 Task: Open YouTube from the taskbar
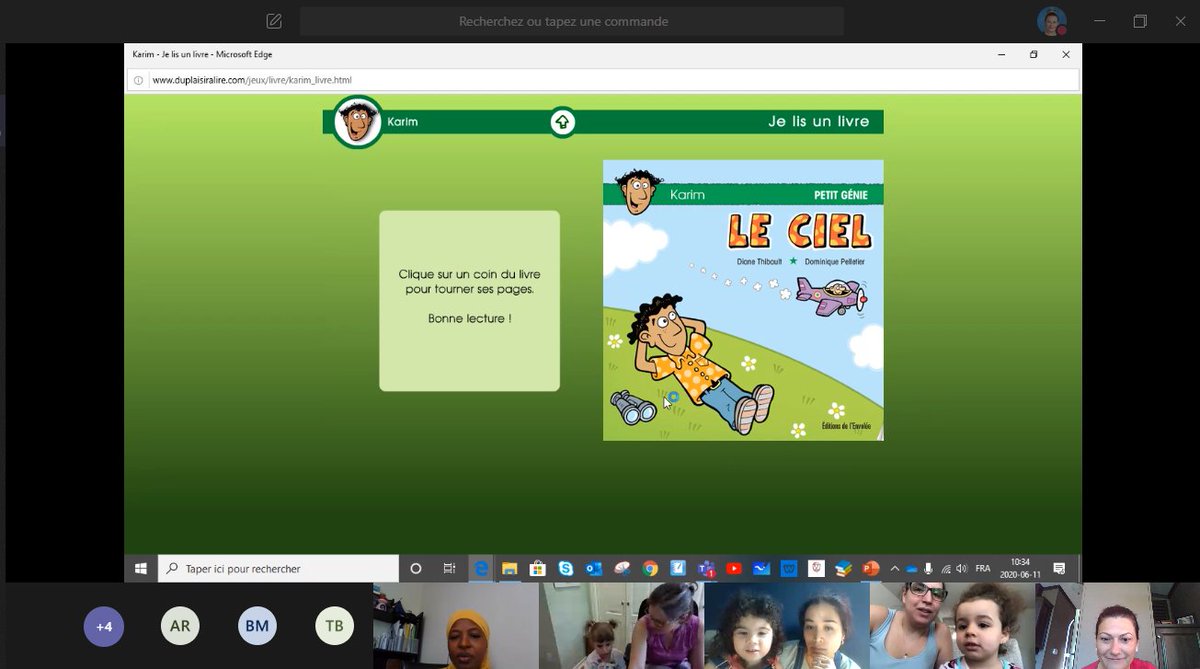(733, 568)
